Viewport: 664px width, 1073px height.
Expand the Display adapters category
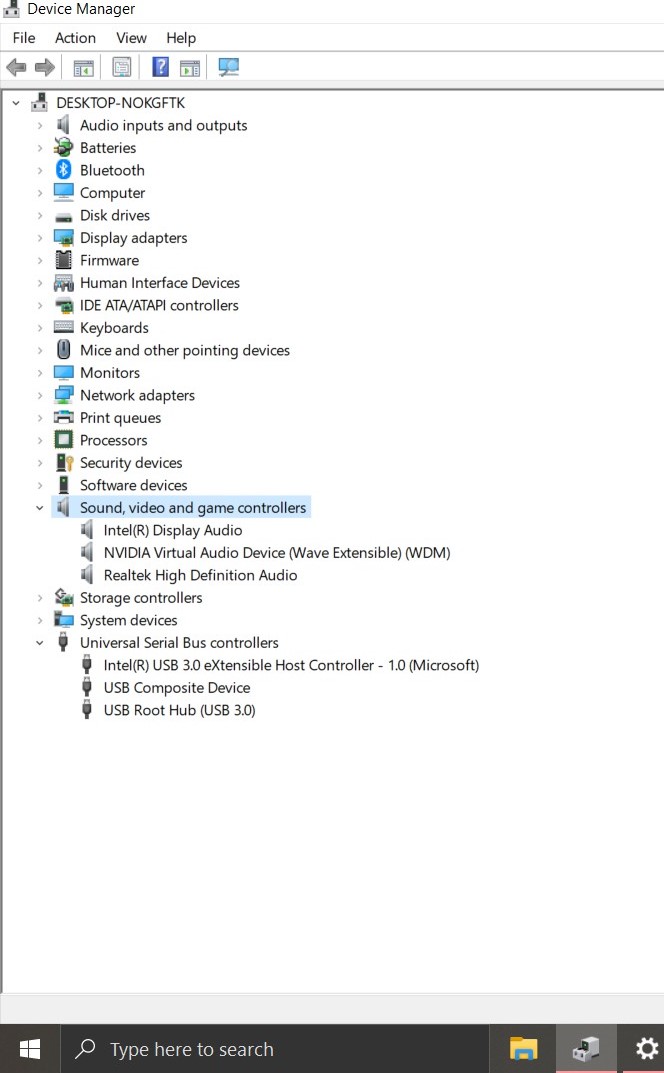point(40,238)
